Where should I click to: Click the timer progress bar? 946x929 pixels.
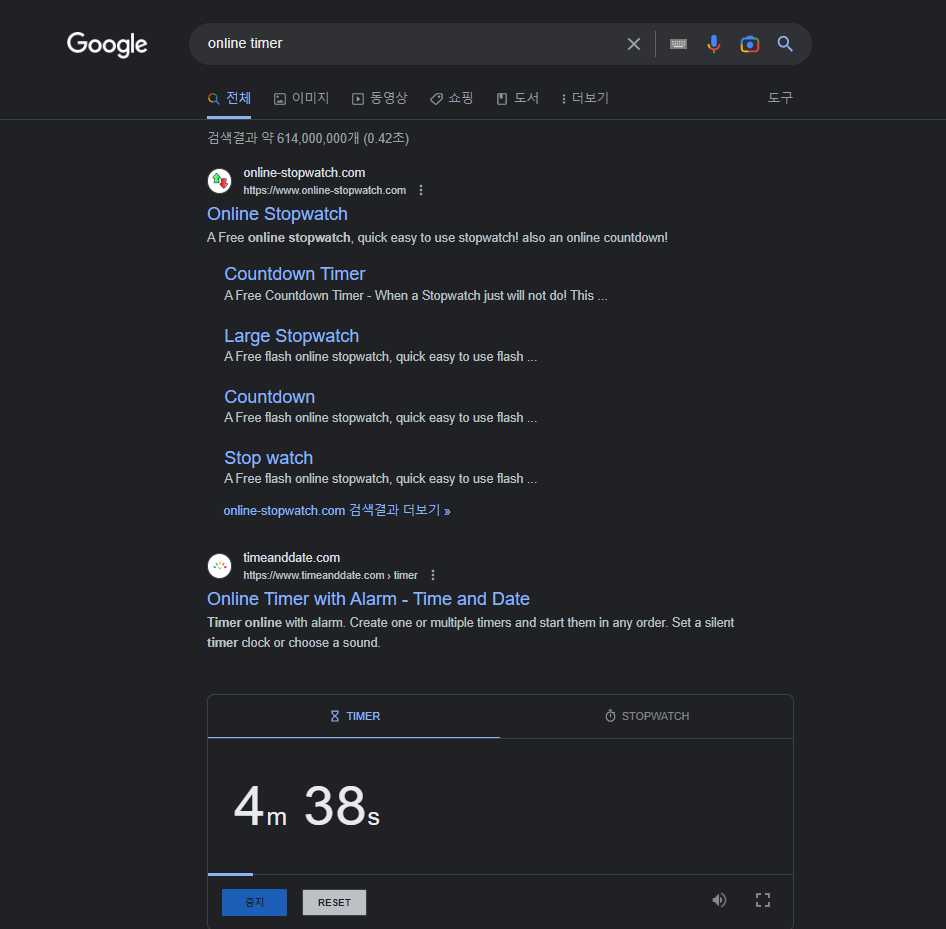pyautogui.click(x=500, y=874)
